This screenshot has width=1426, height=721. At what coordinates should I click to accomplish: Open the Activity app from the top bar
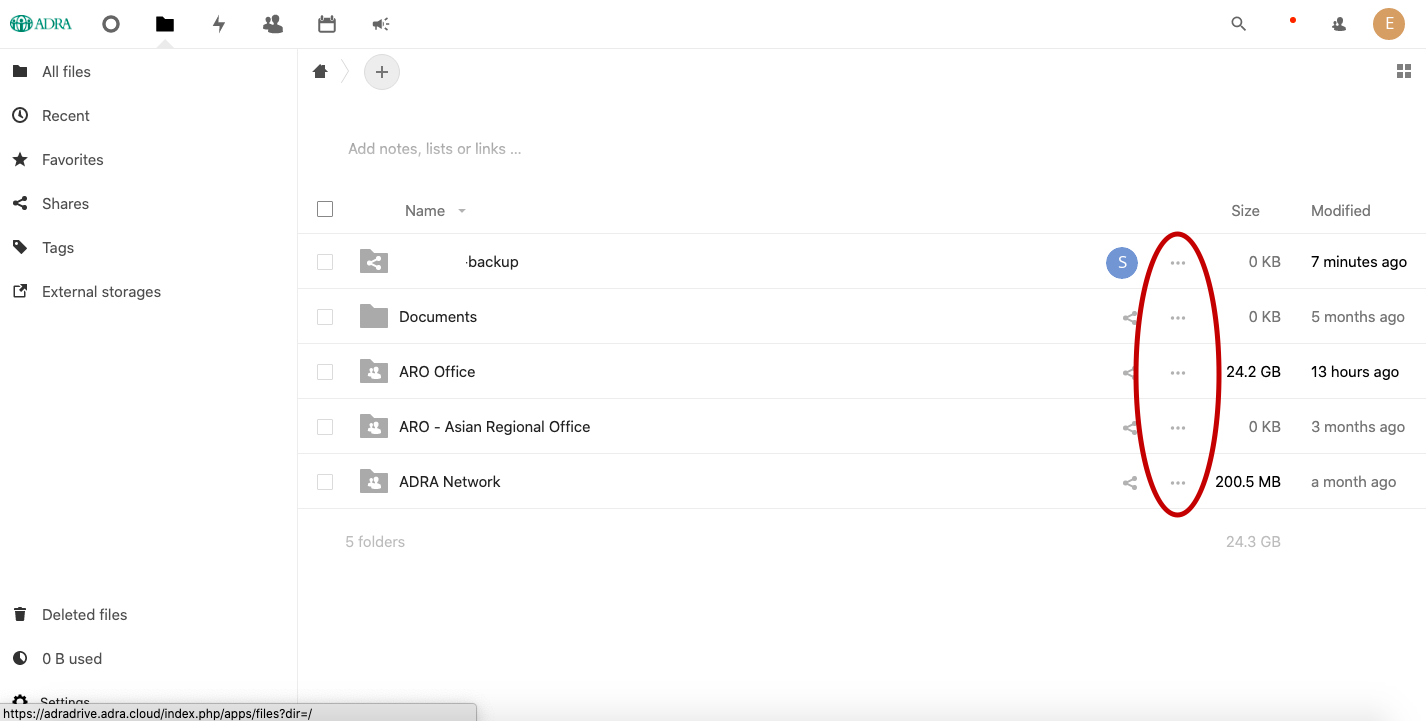point(219,23)
